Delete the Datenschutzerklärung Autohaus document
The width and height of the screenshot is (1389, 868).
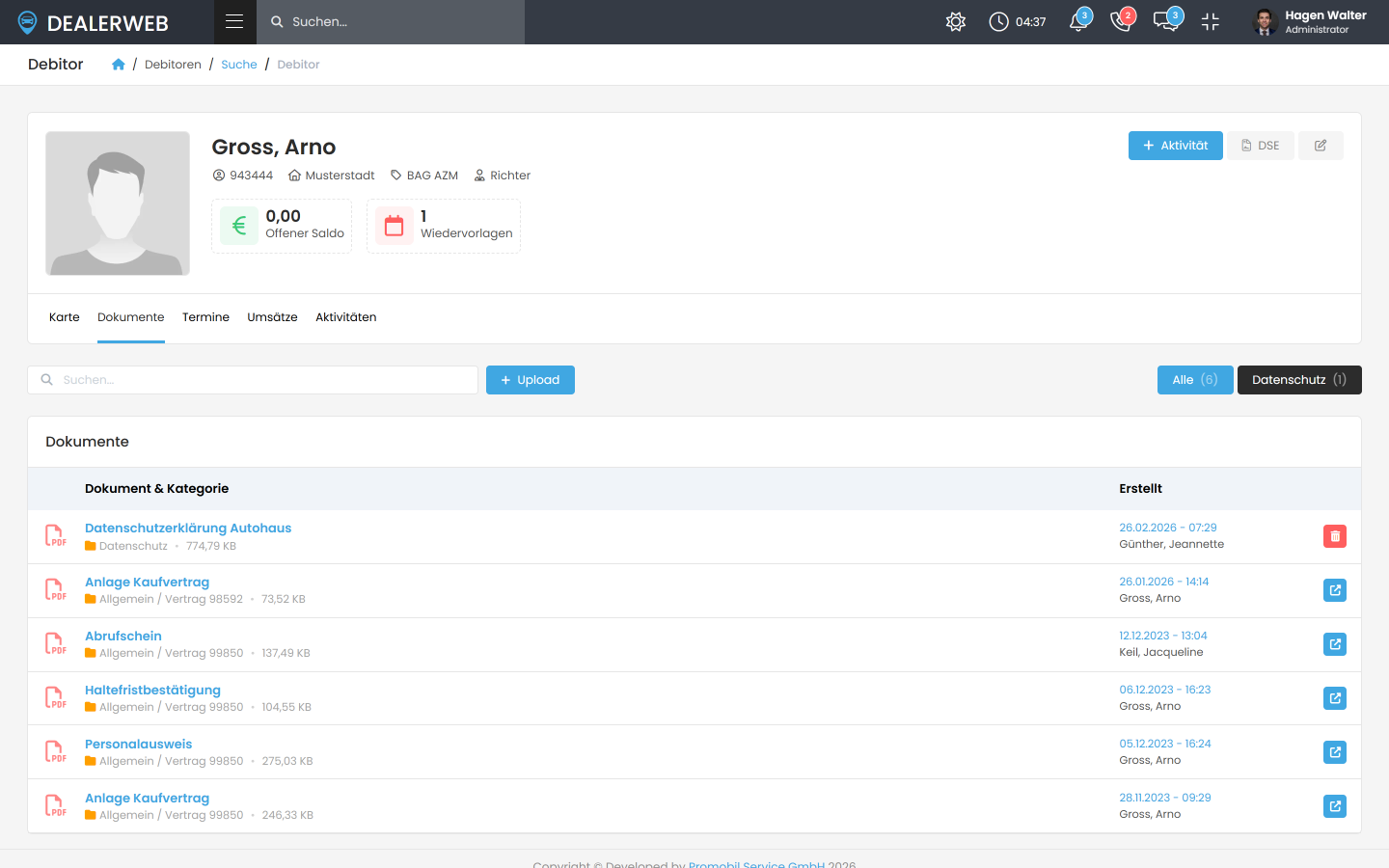pyautogui.click(x=1335, y=536)
